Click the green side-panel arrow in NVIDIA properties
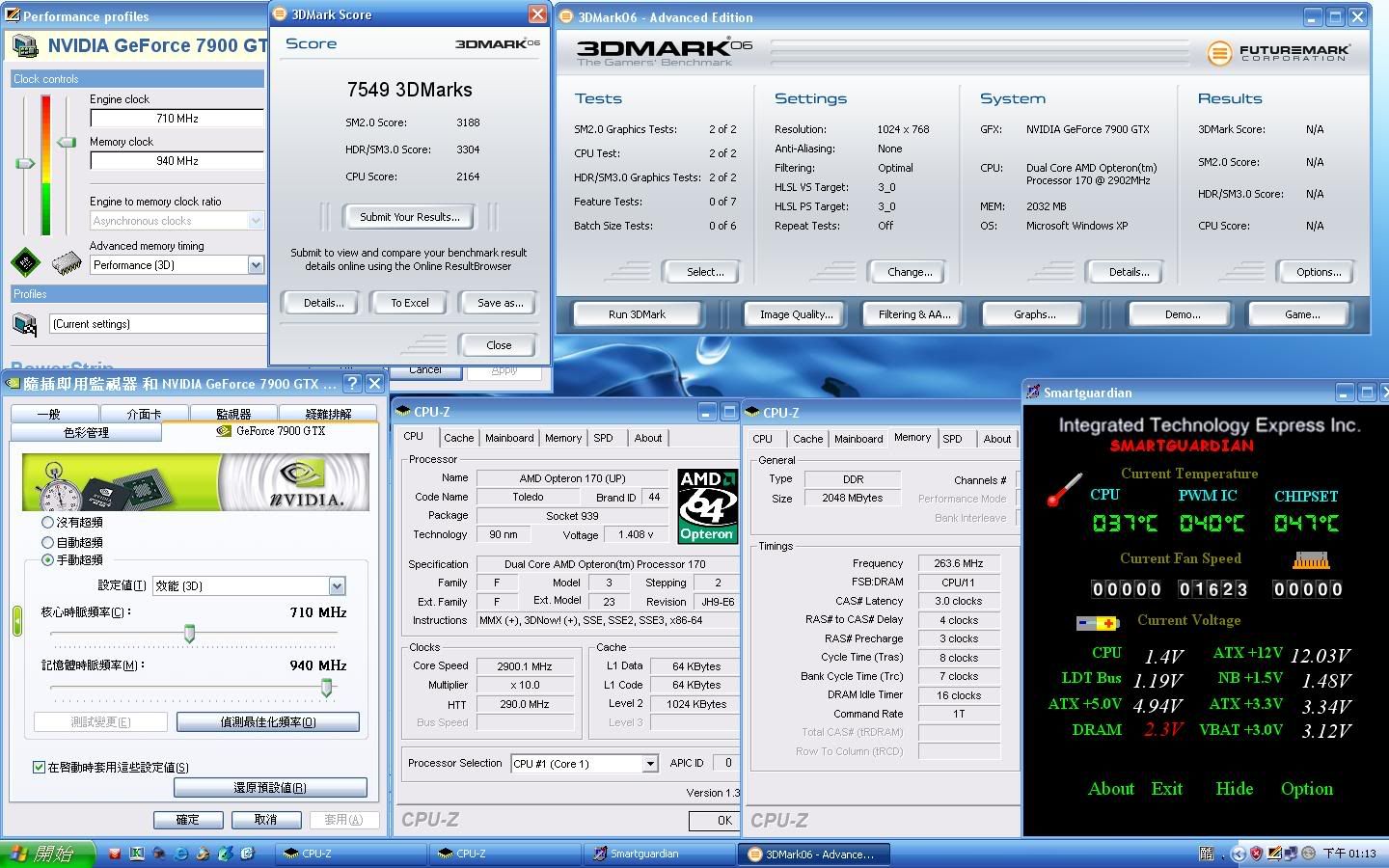1389x868 pixels. pos(16,620)
